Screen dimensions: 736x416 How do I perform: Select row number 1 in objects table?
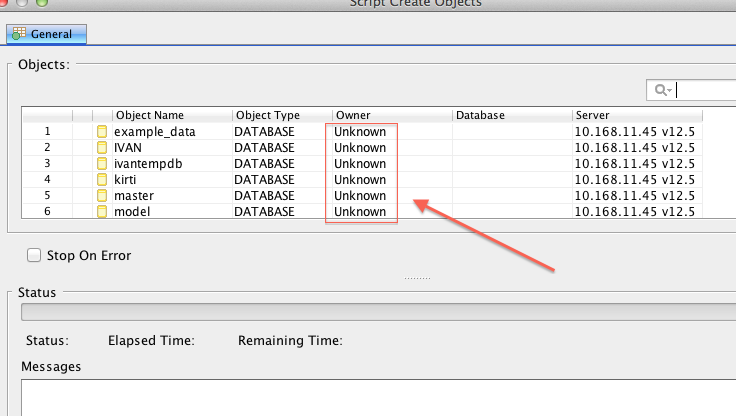47,132
